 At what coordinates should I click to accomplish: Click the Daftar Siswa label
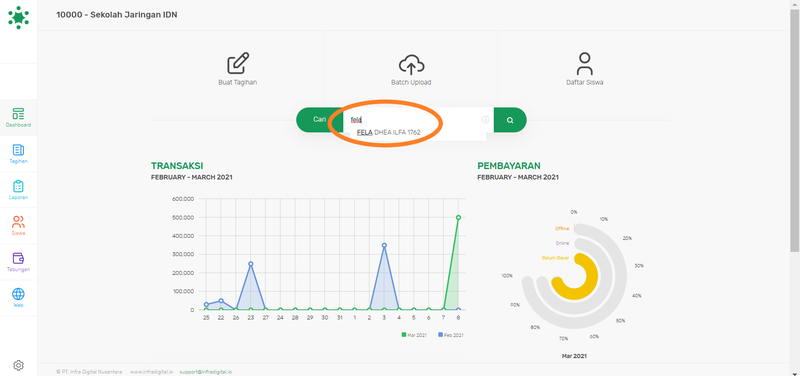pyautogui.click(x=585, y=82)
